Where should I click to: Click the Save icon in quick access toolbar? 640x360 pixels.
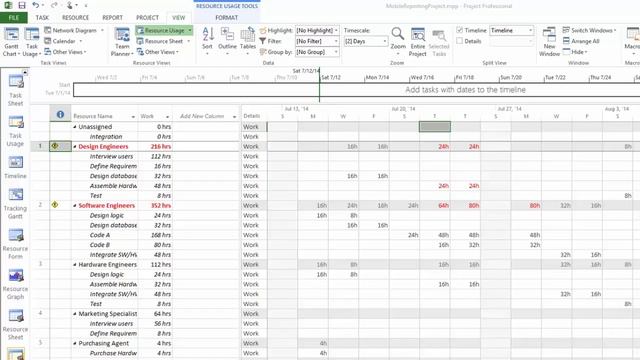22,5
